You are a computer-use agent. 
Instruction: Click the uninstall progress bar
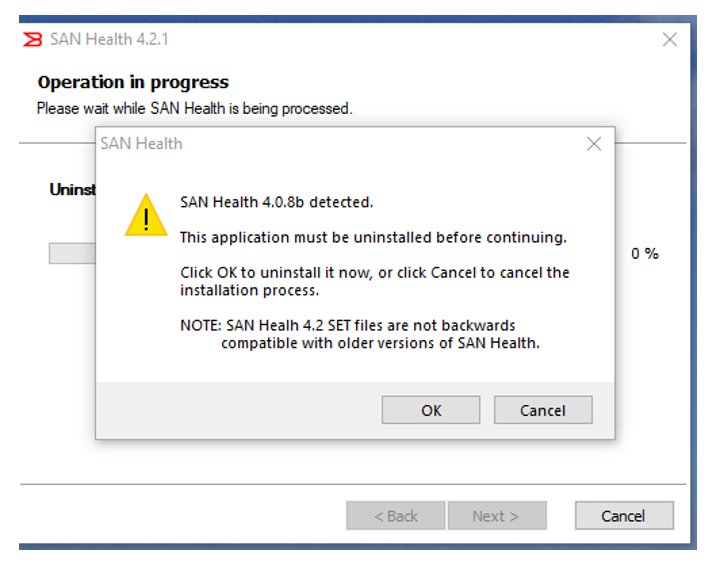[72, 254]
